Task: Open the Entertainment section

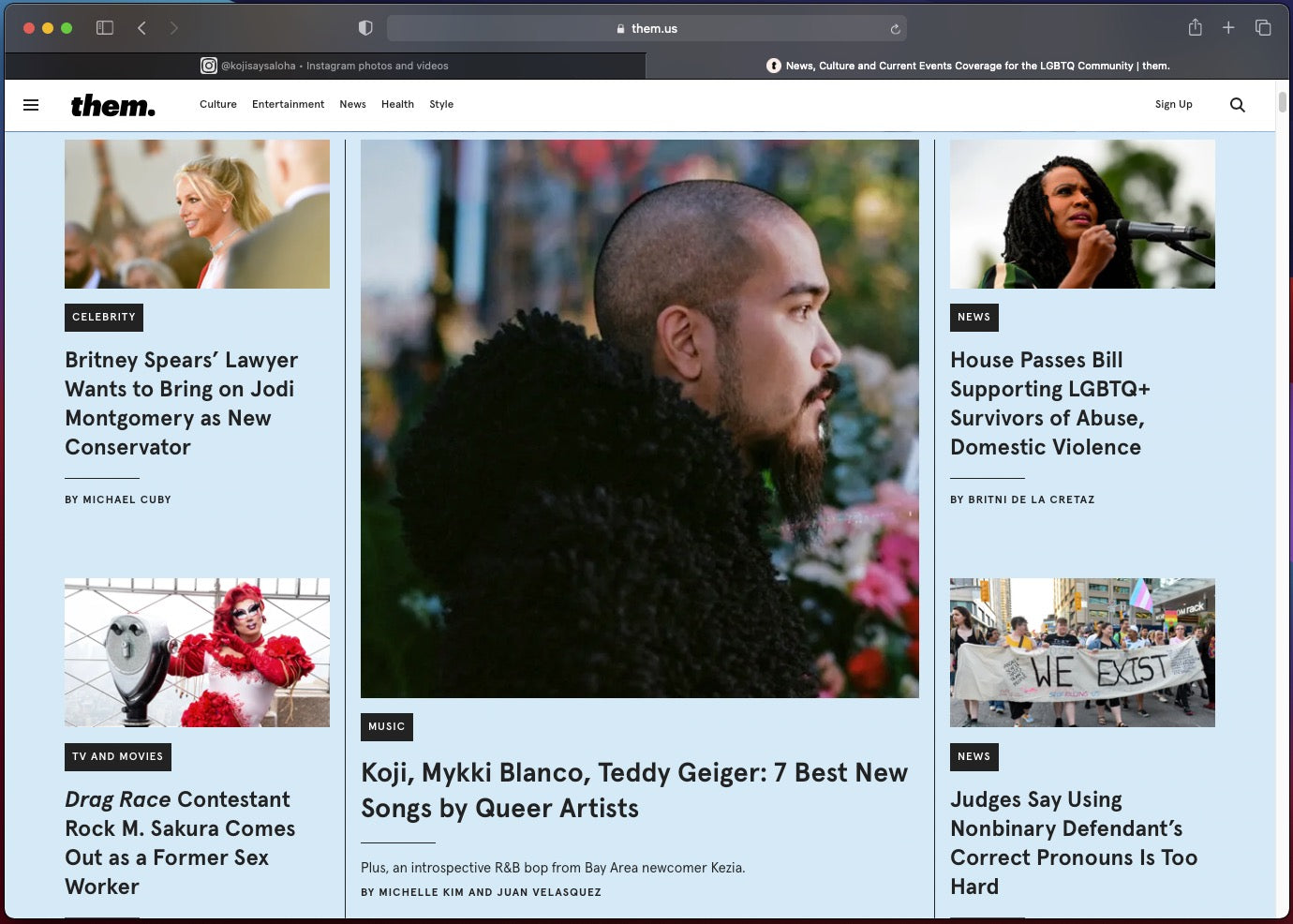Action: click(x=288, y=105)
